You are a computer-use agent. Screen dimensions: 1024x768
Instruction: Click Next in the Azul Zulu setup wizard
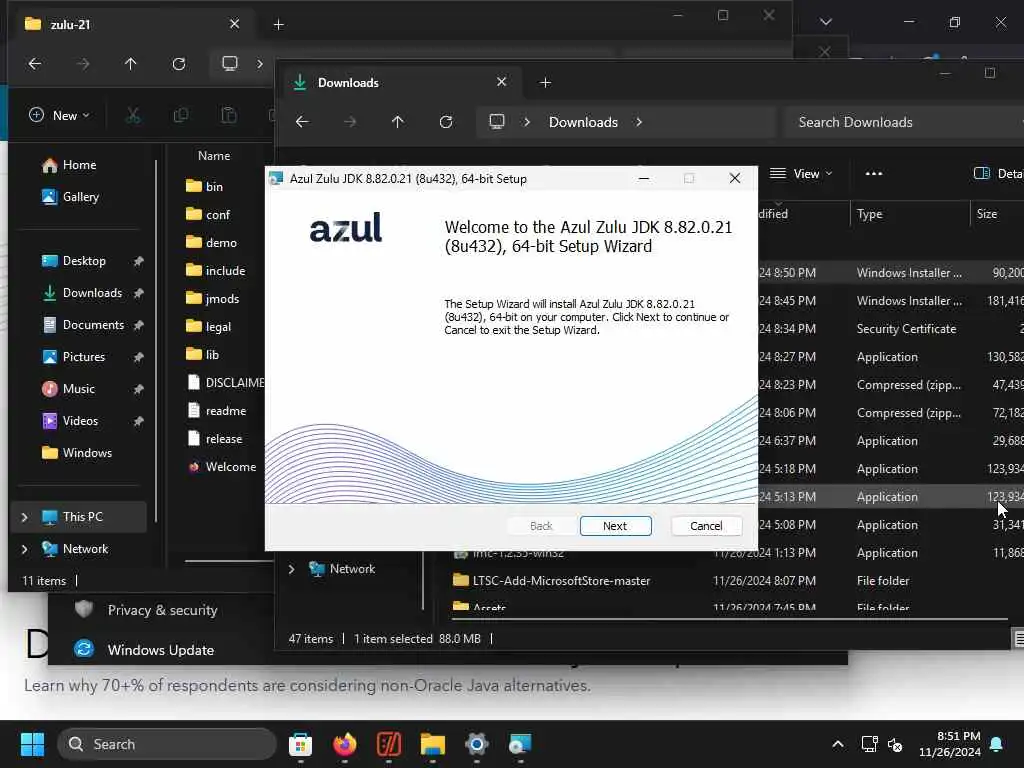615,526
